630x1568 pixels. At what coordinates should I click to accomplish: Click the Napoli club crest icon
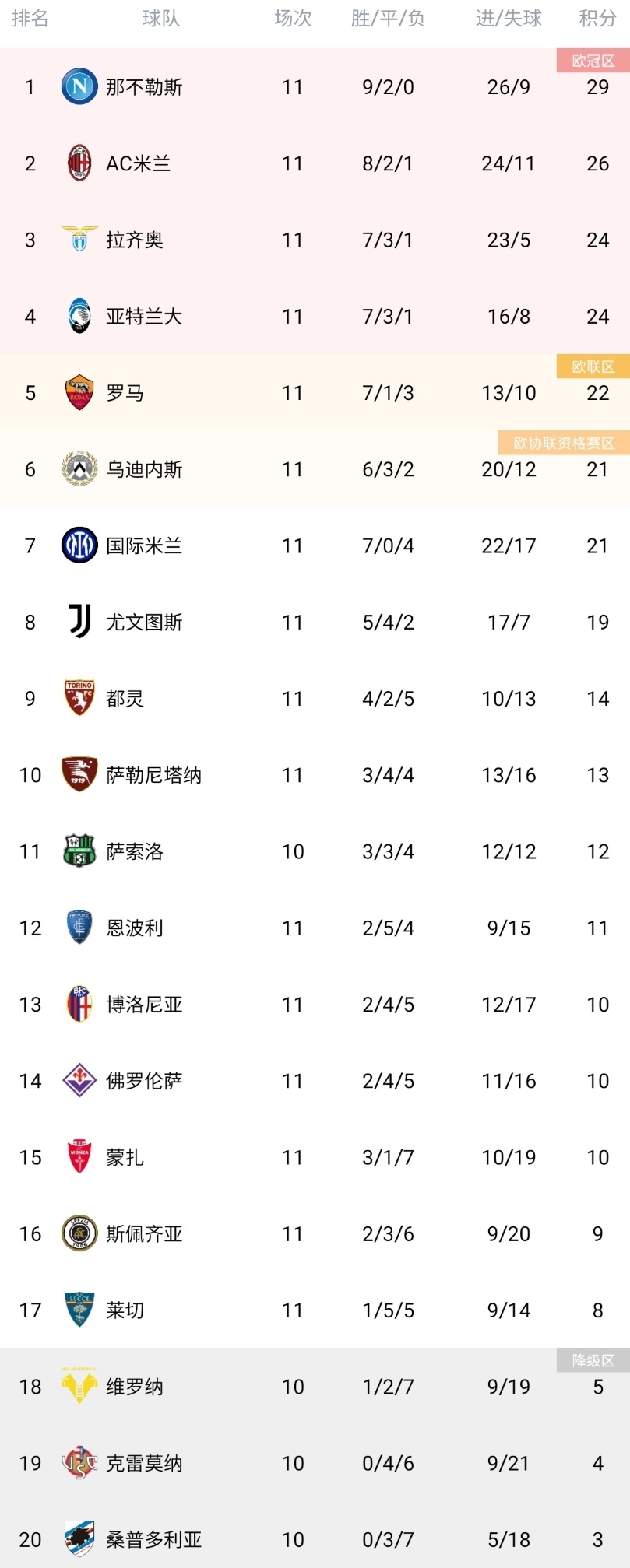(x=79, y=86)
